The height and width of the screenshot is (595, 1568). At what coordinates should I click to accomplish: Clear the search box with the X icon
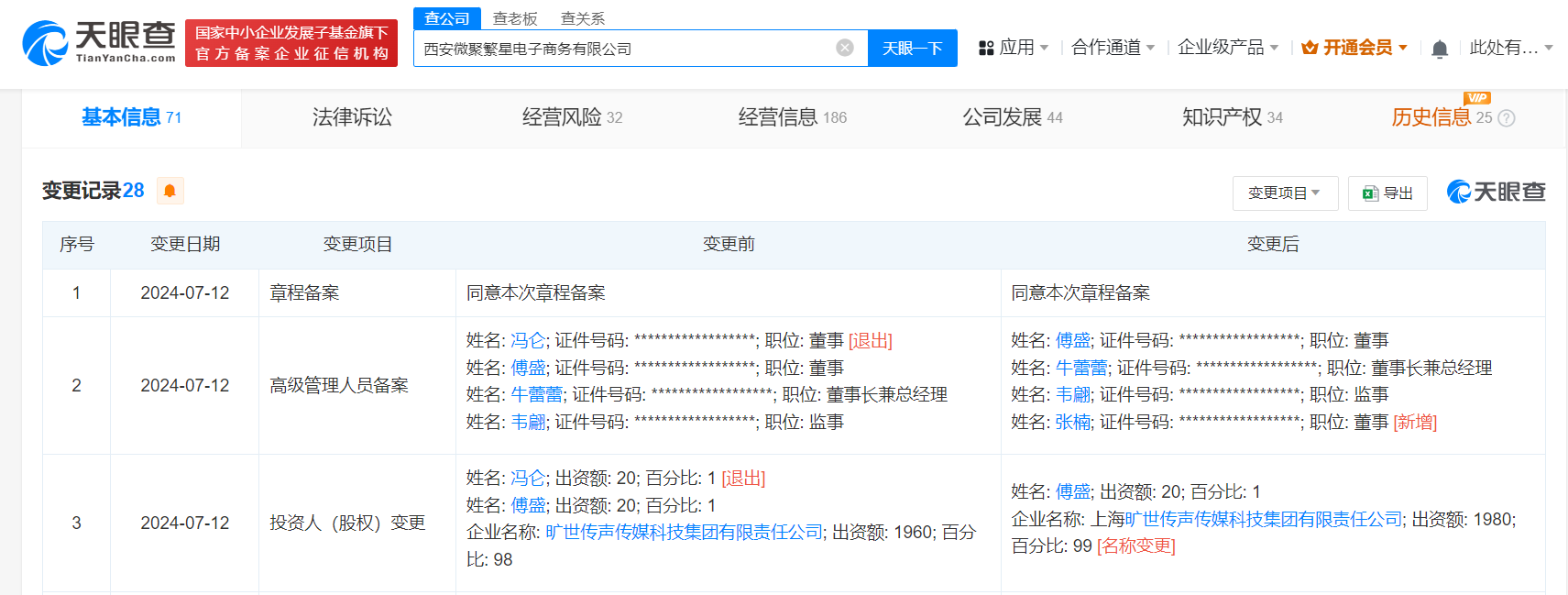[x=845, y=48]
